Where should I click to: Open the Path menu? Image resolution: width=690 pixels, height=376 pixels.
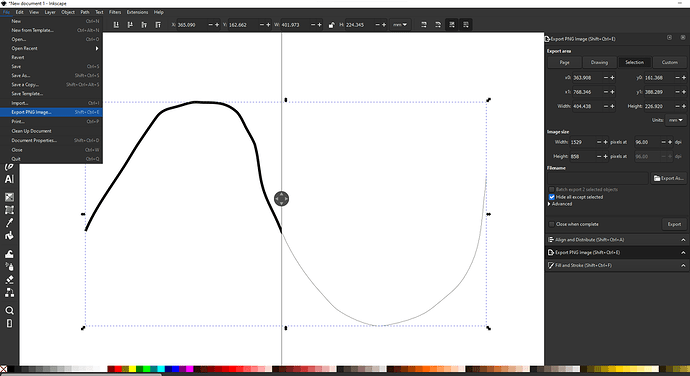click(85, 12)
